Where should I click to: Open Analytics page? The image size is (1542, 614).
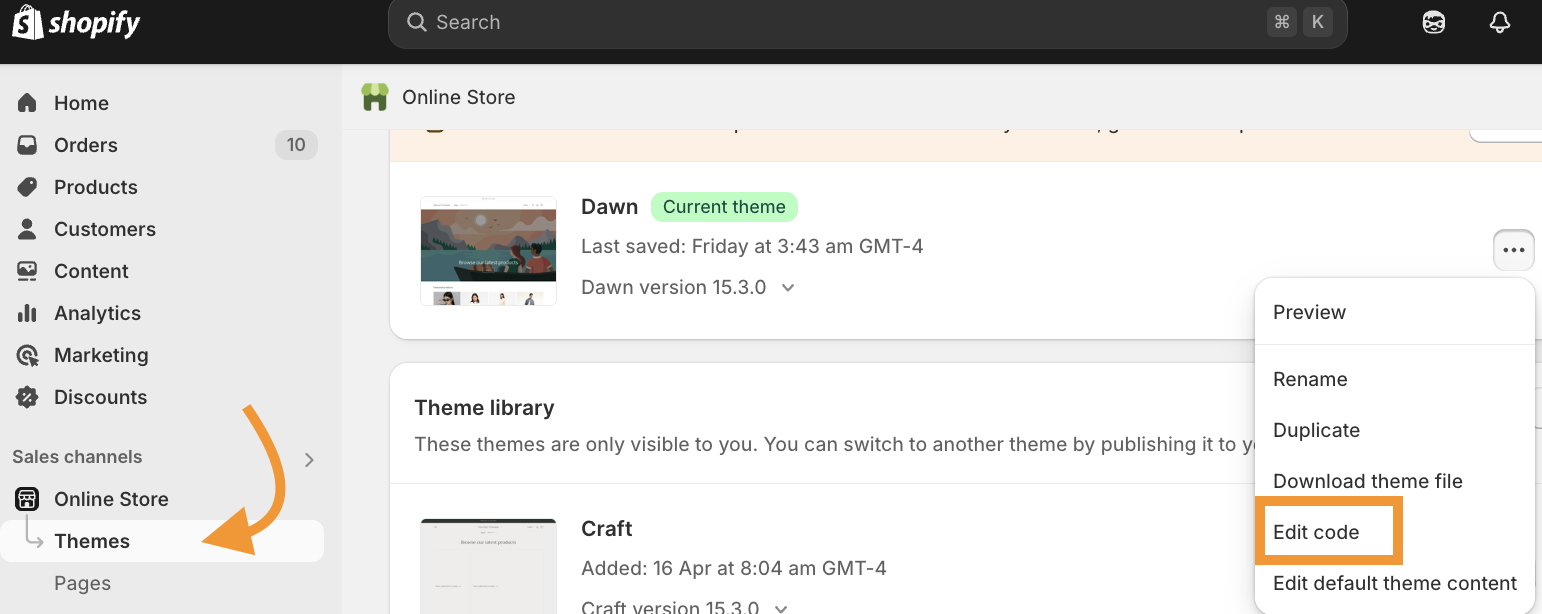97,313
